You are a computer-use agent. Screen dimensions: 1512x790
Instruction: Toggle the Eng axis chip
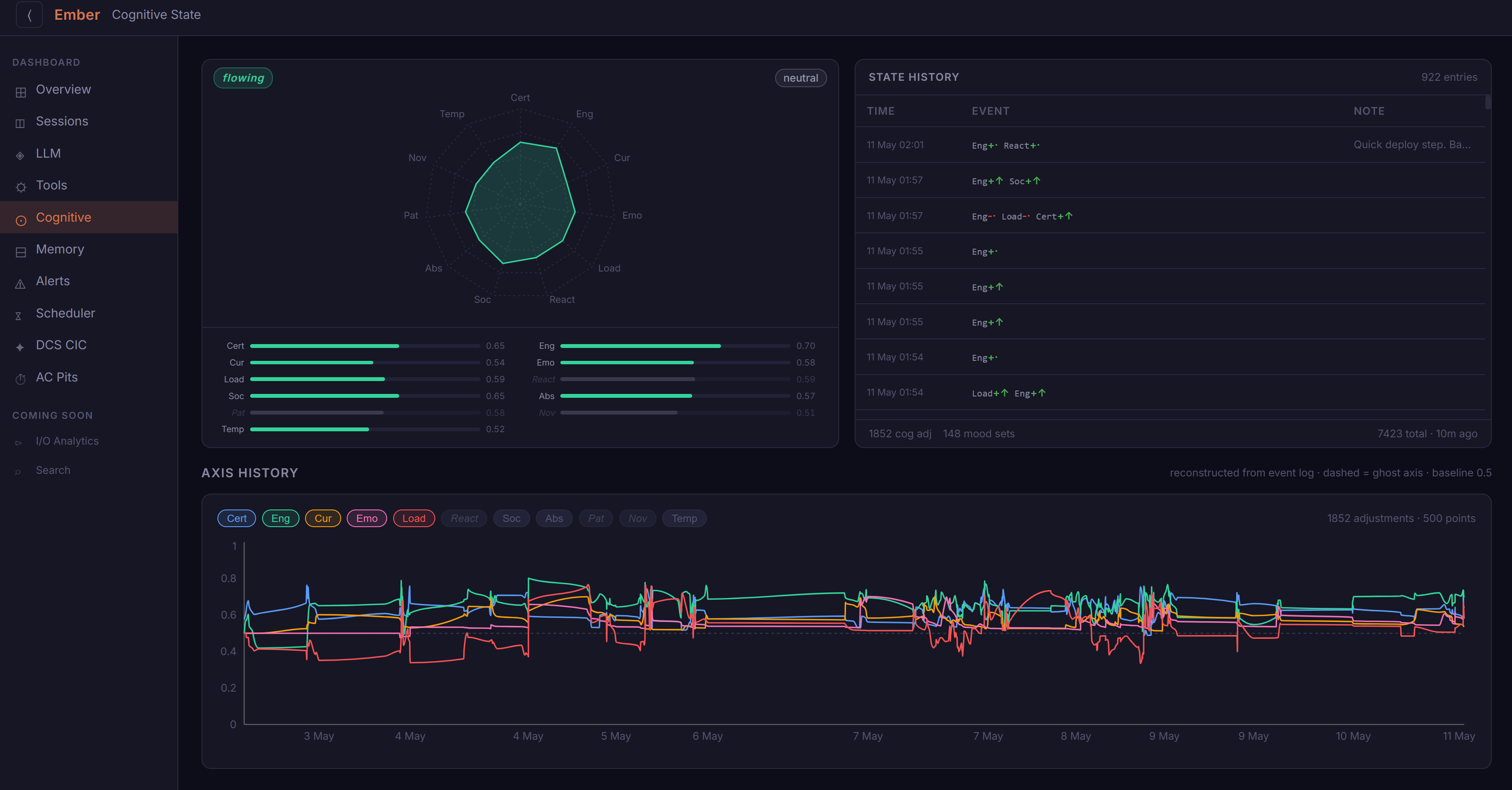pyautogui.click(x=281, y=518)
